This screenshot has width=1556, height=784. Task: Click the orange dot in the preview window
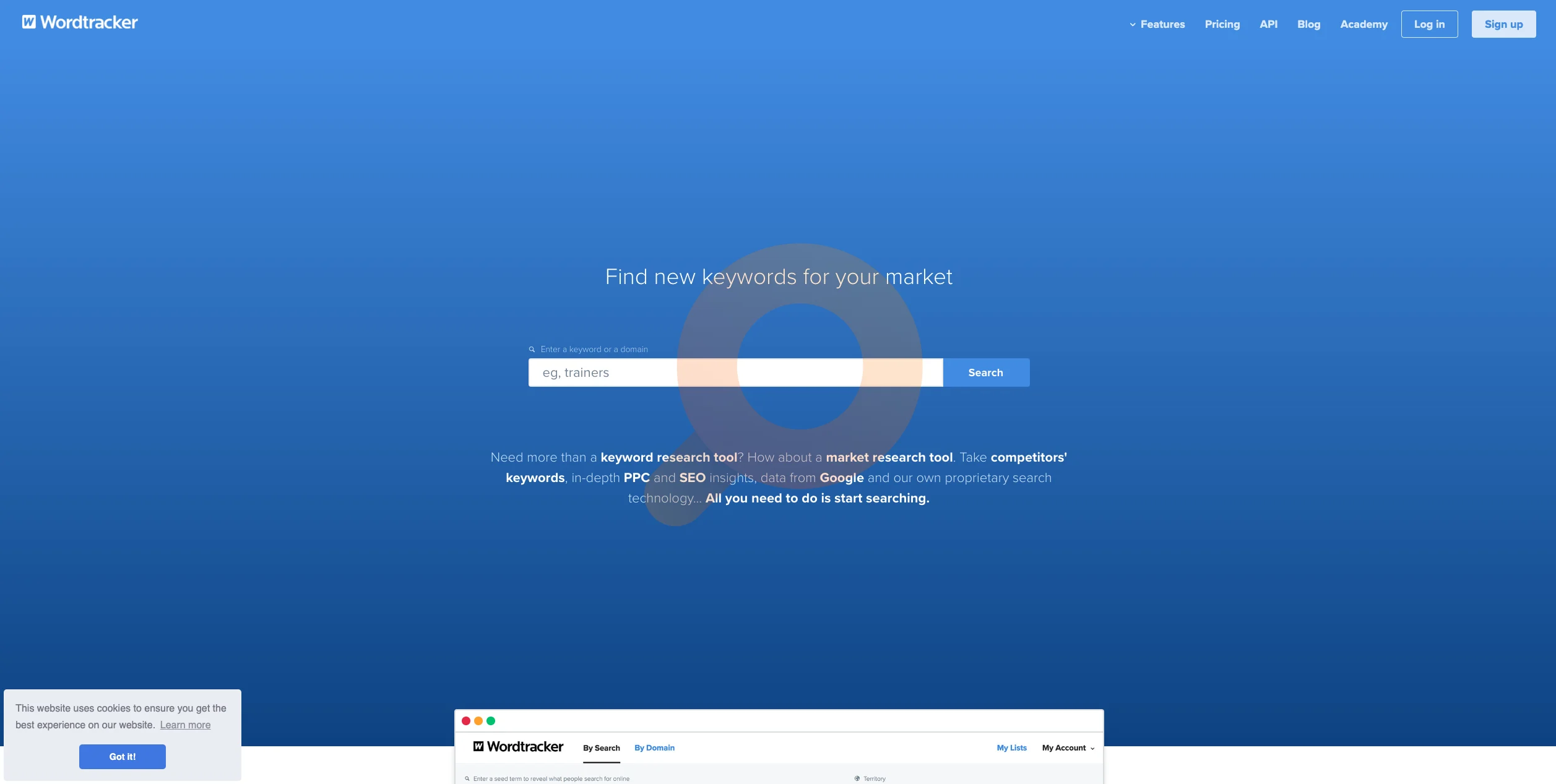478,721
